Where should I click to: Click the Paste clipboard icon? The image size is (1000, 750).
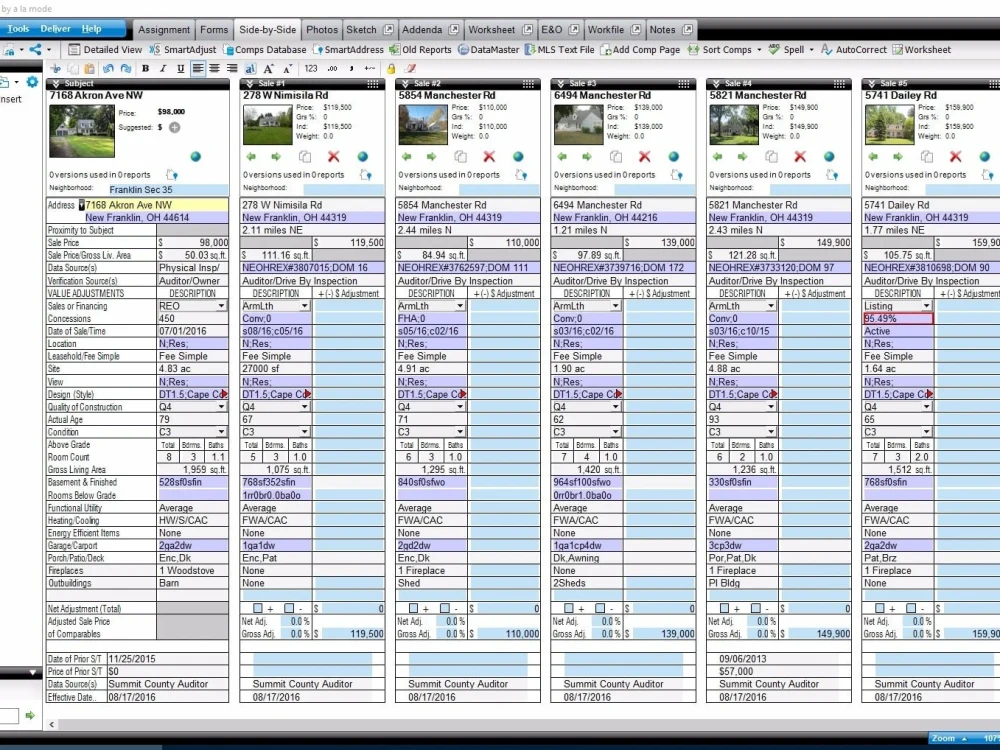click(x=89, y=68)
